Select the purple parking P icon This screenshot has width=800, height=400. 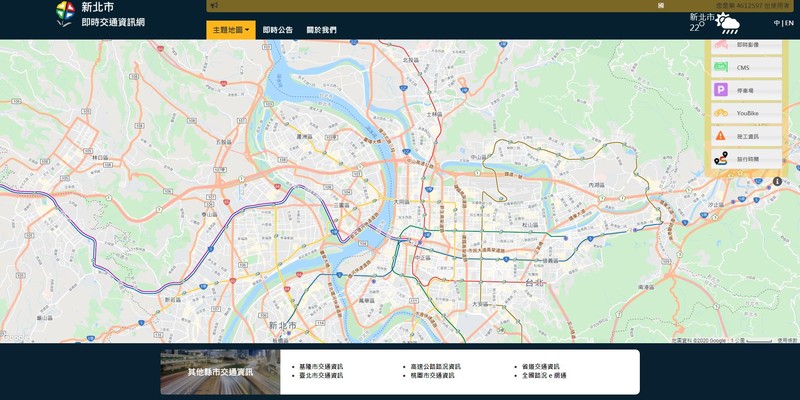[x=720, y=90]
